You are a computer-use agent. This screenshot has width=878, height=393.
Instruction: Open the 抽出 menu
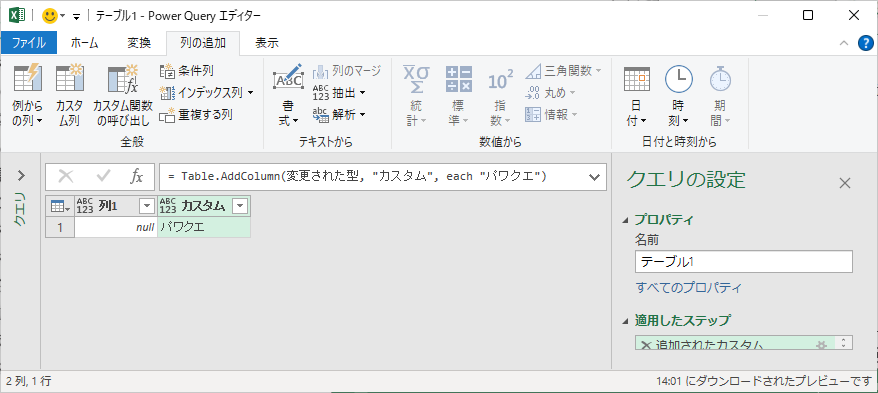(x=339, y=92)
